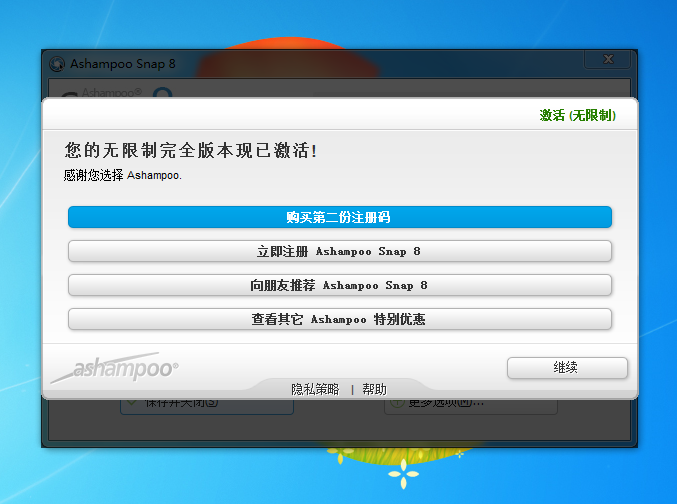Click the 您的无限制完全版本现已激活 heading
The height and width of the screenshot is (504, 677).
click(191, 151)
